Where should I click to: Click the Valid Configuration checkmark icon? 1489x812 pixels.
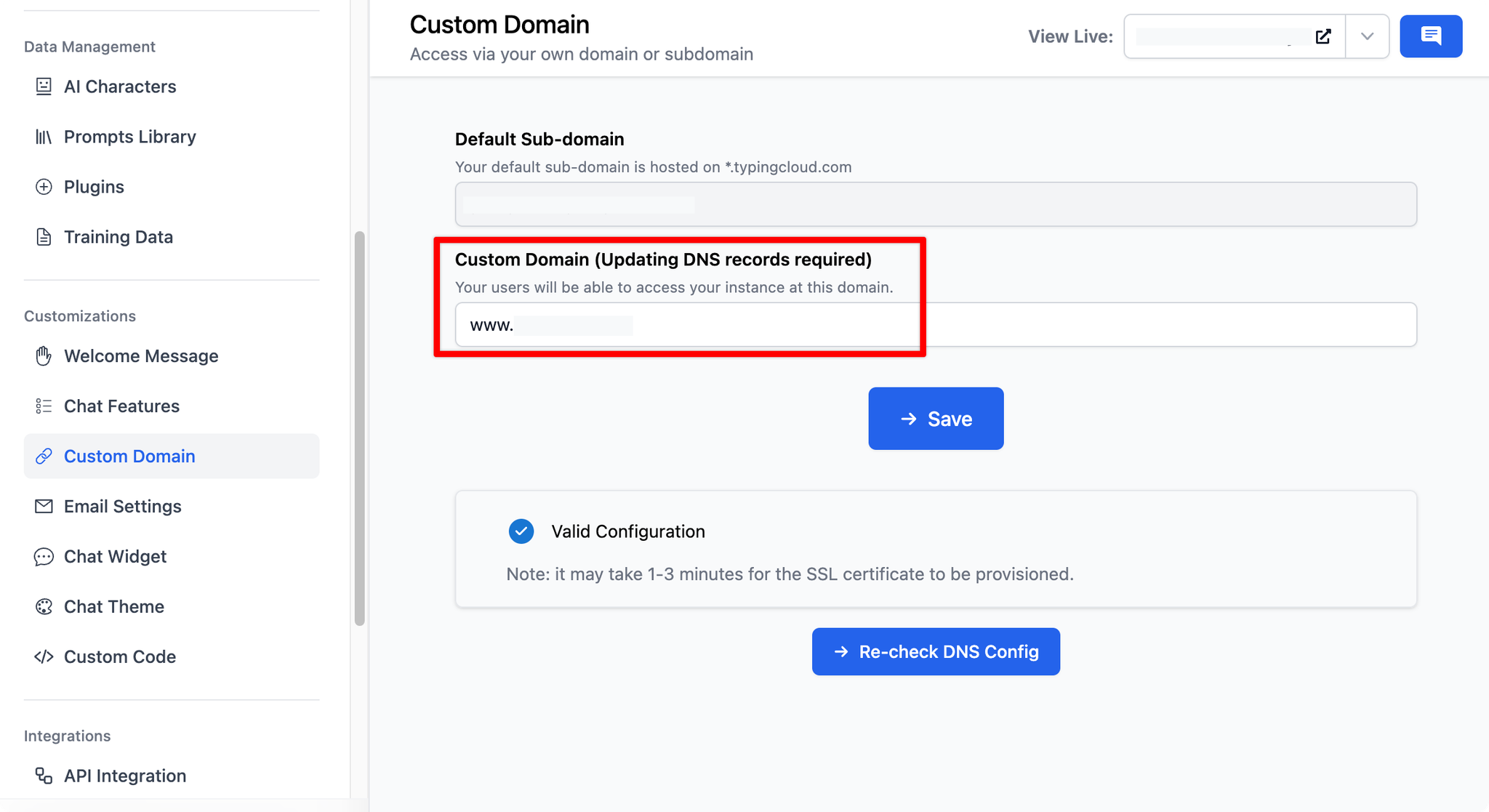521,531
